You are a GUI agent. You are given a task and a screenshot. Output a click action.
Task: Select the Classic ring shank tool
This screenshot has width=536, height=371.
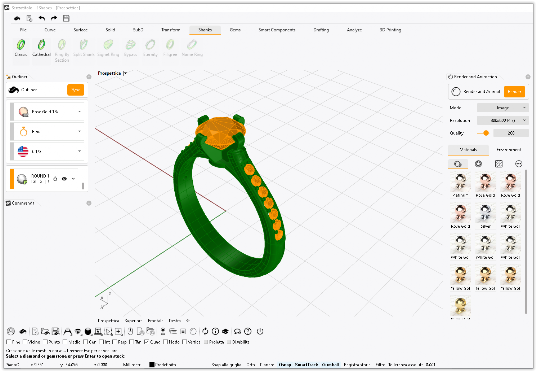point(21,48)
